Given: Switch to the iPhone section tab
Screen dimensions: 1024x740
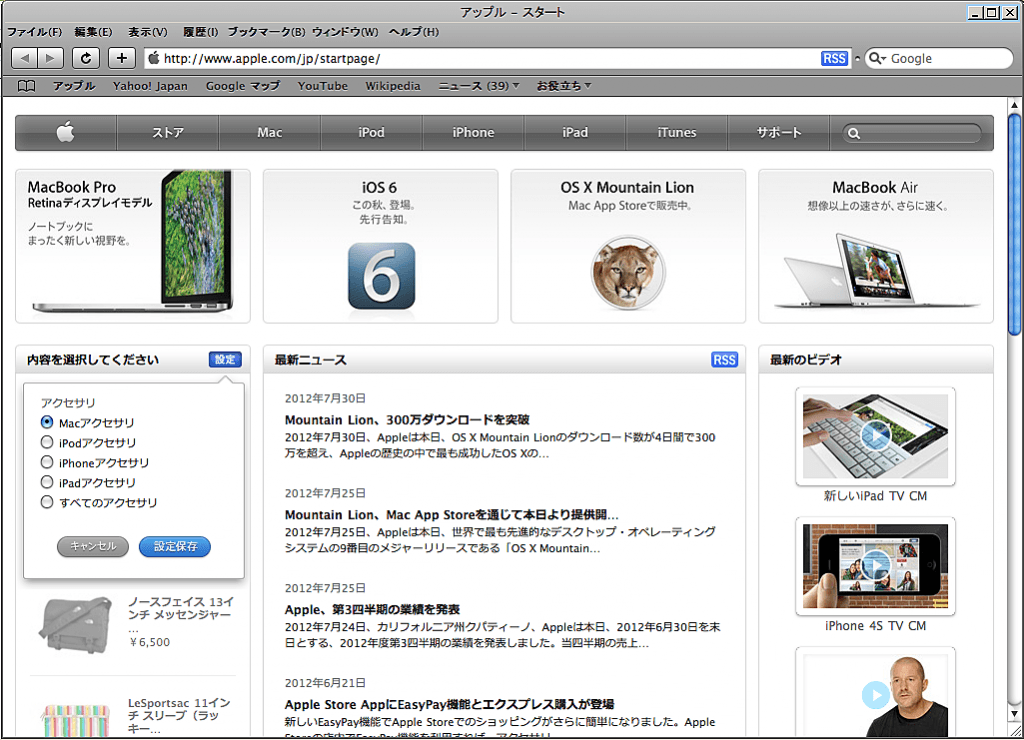Looking at the screenshot, I should [x=473, y=132].
